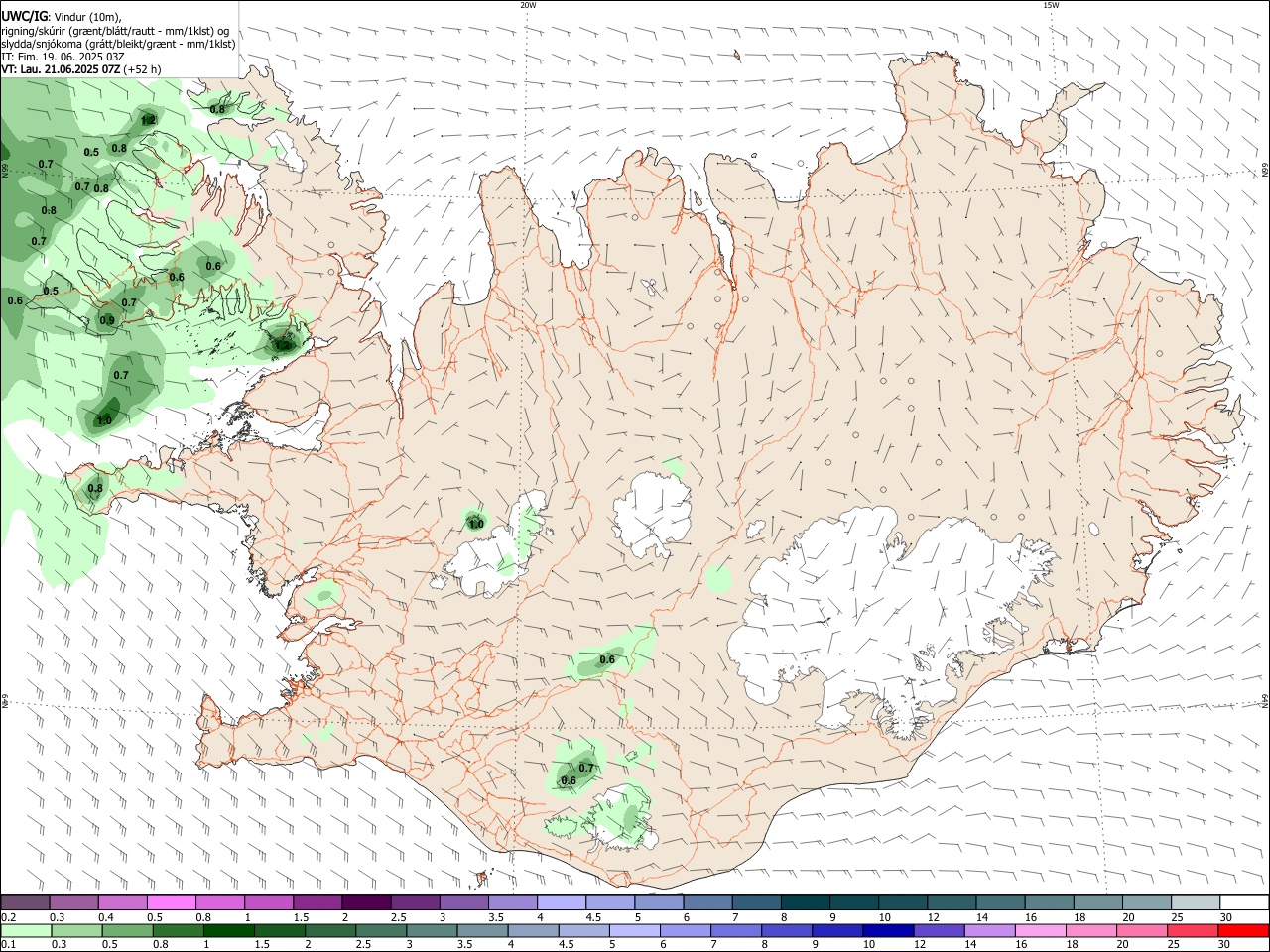Select the white snow swatch above 30
1270x952 pixels.
coord(1244,903)
